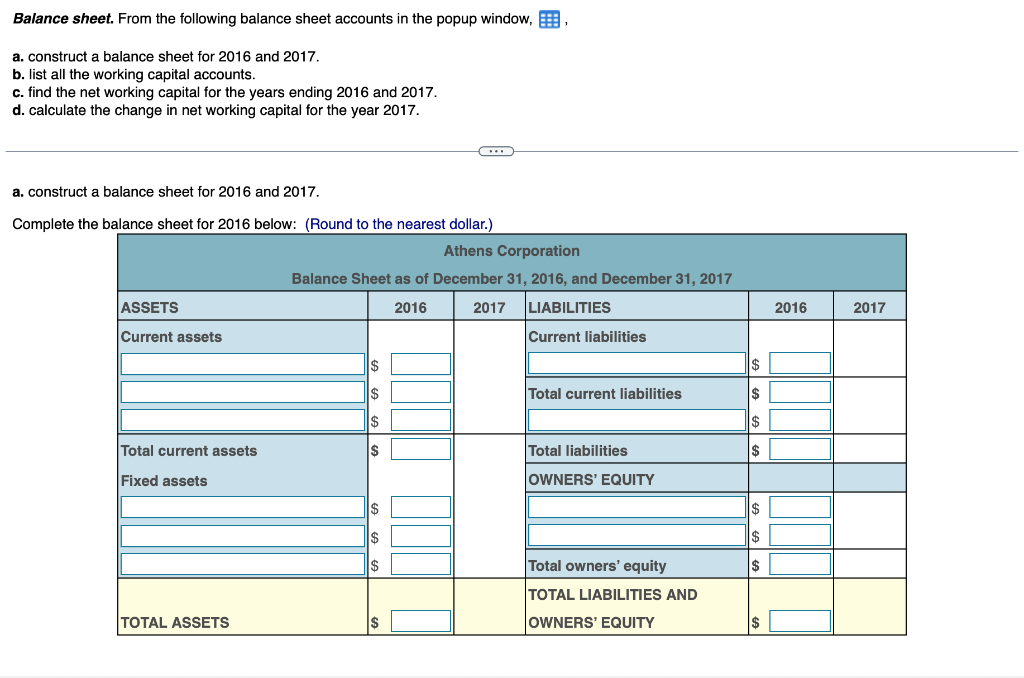This screenshot has width=1024, height=678.
Task: Select the first Fixed assets name field
Action: pyautogui.click(x=240, y=507)
